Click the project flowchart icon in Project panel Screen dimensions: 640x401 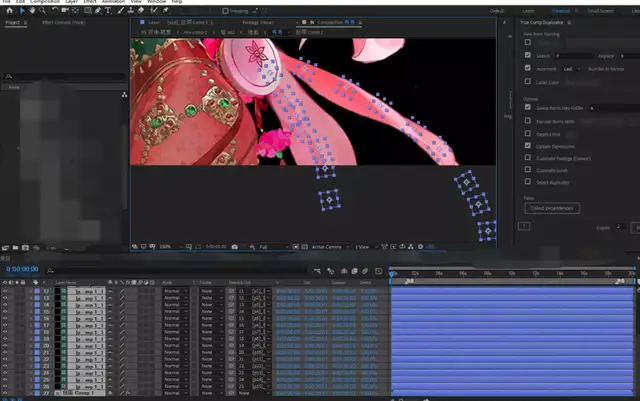pyautogui.click(x=124, y=95)
